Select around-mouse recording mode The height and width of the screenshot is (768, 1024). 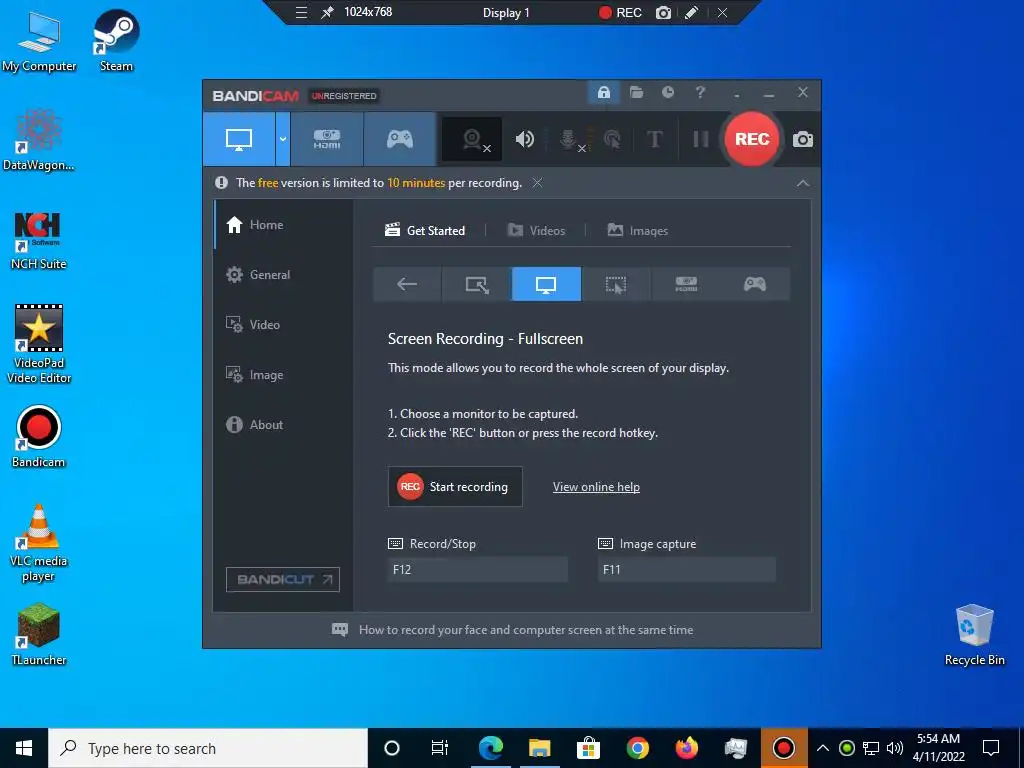[616, 284]
